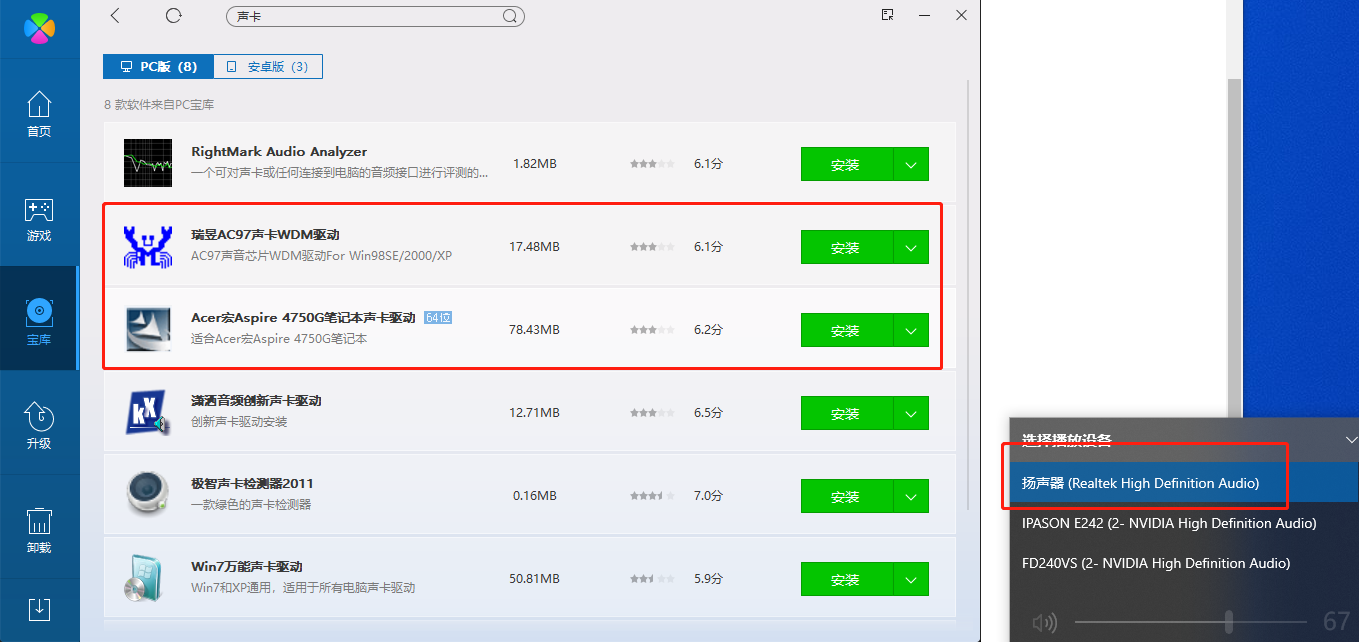Viewport: 1359px width, 642px height.
Task: Open the 宝库 sidebar item
Action: click(x=39, y=320)
